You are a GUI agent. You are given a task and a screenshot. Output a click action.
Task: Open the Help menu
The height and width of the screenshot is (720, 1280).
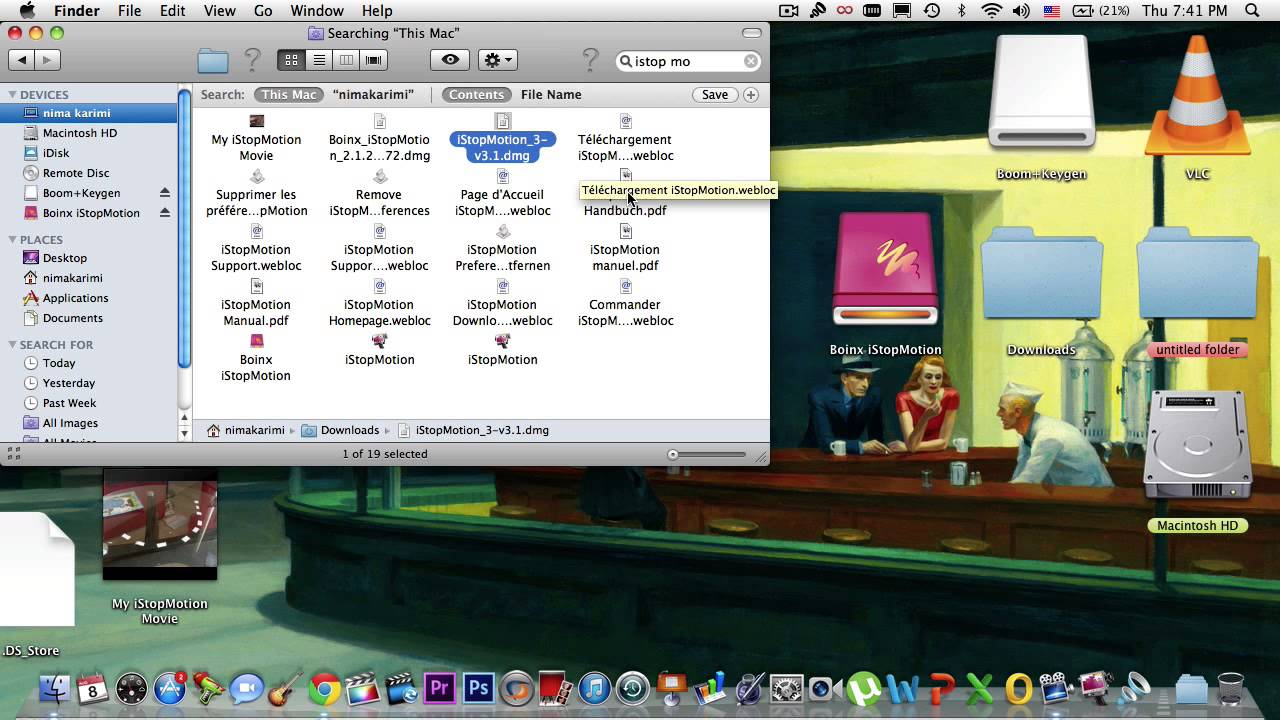click(377, 11)
